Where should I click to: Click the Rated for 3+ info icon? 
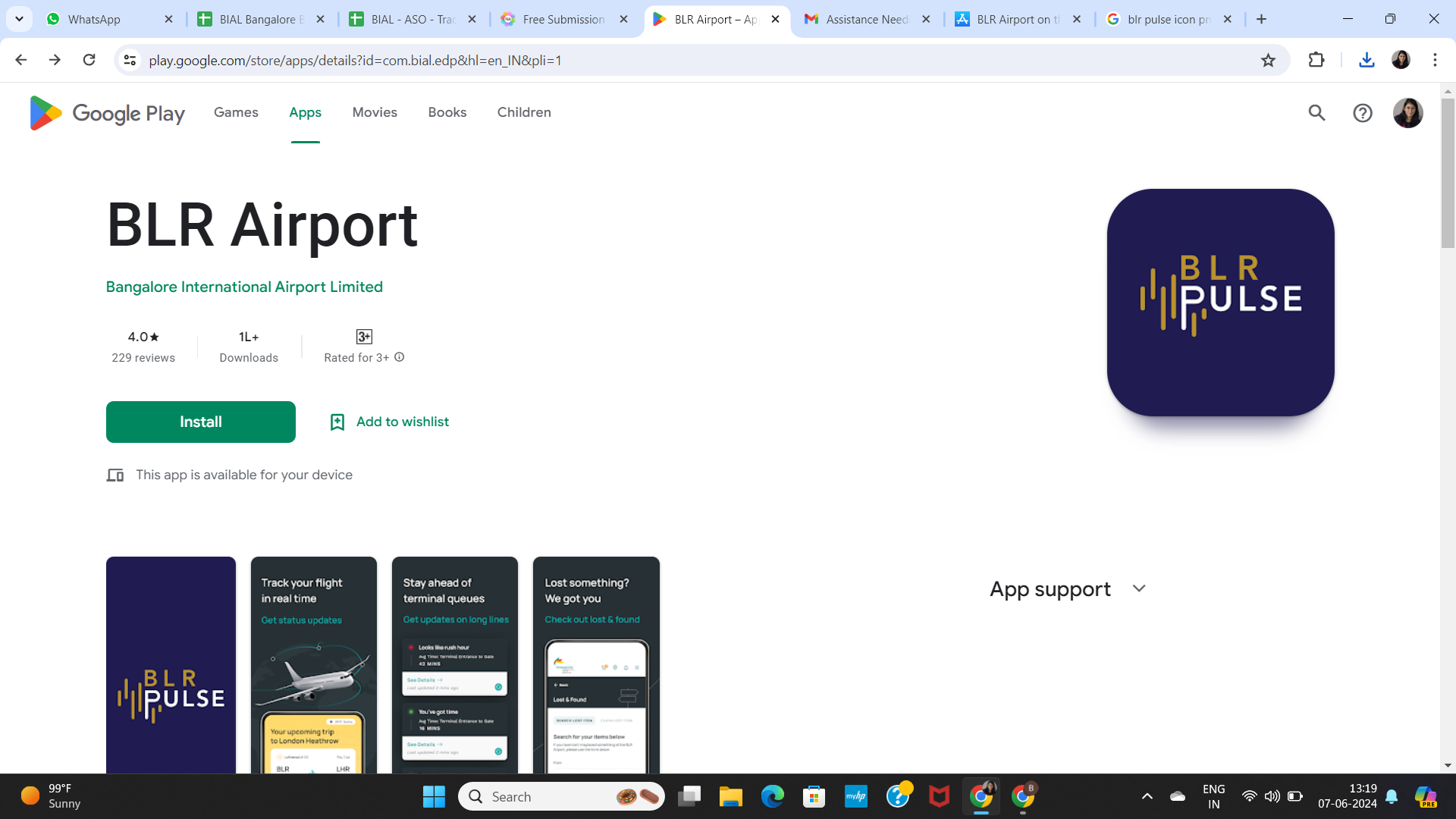coord(400,357)
